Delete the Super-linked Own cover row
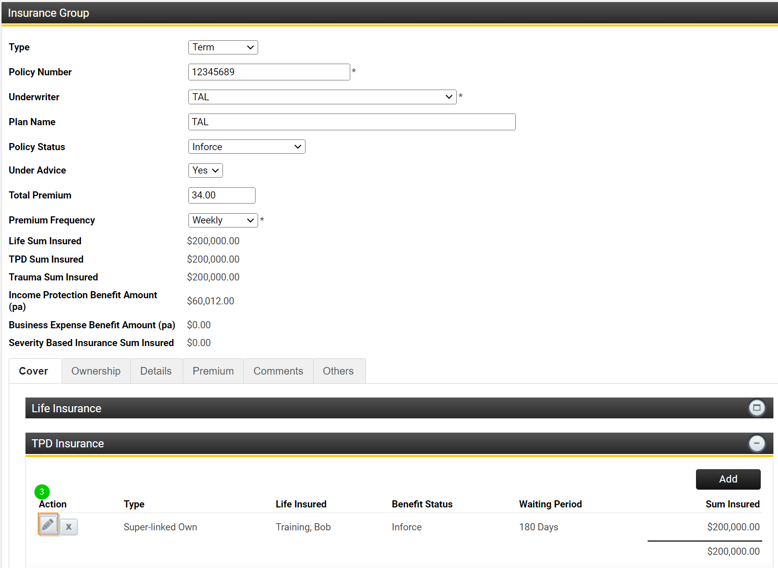Screen dimensions: 778x568 (69, 527)
